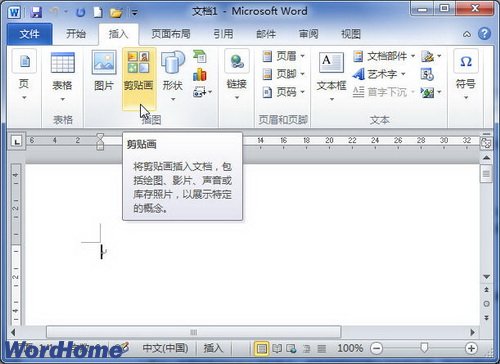500x364 pixels.
Task: Switch to Print Layout view
Action: [x=262, y=349]
